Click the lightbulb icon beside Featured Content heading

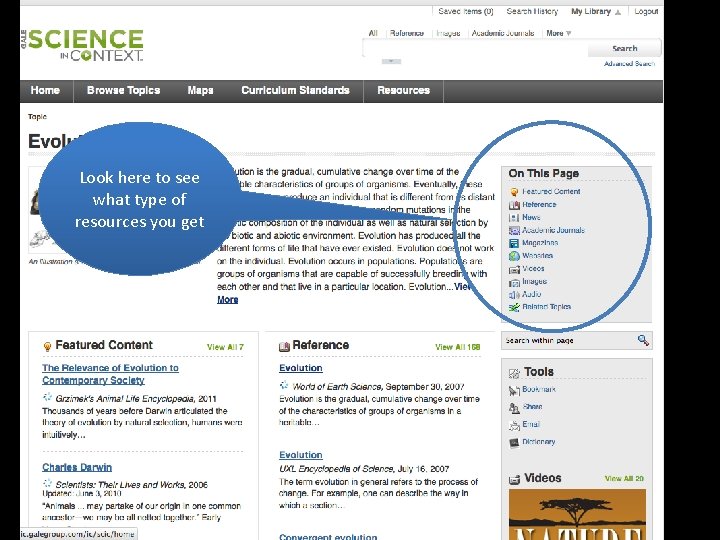(x=47, y=346)
